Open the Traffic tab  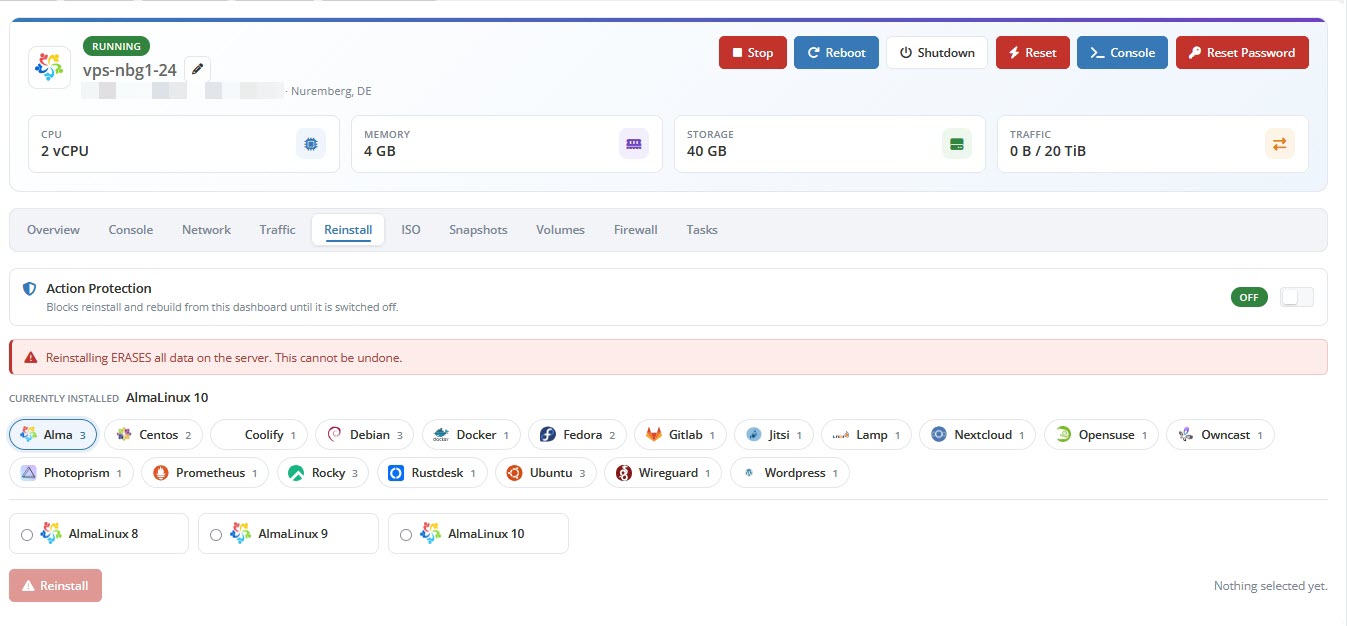click(x=277, y=230)
